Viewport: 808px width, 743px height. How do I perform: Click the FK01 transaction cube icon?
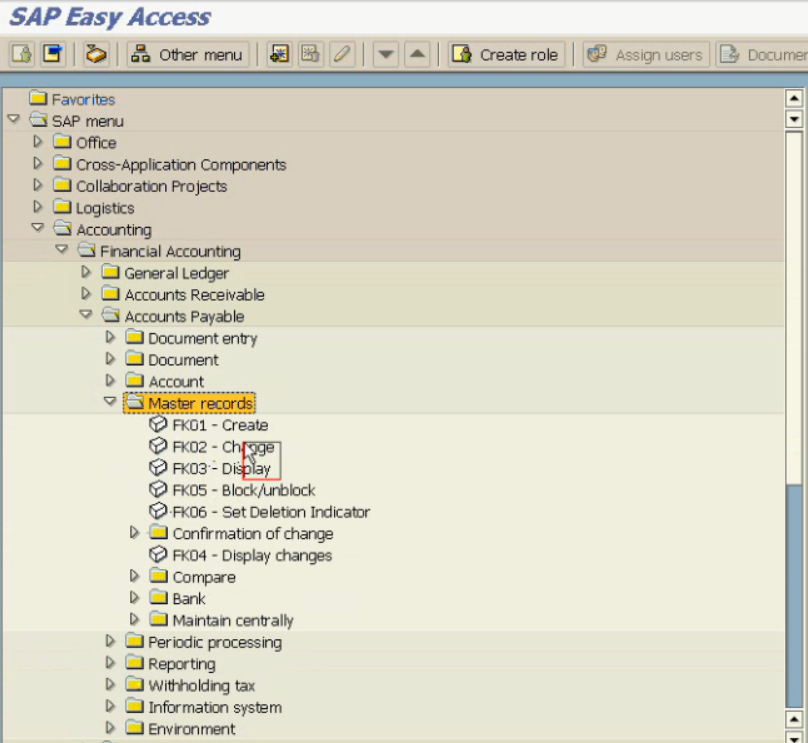click(x=158, y=424)
